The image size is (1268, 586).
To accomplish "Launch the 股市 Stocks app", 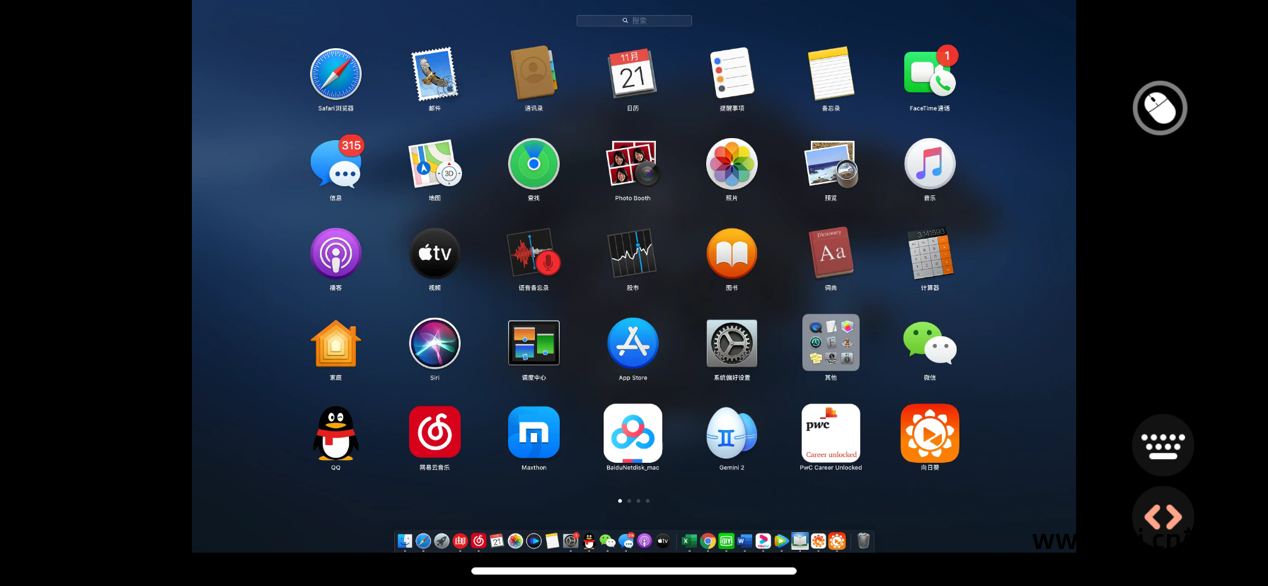I will (x=633, y=253).
